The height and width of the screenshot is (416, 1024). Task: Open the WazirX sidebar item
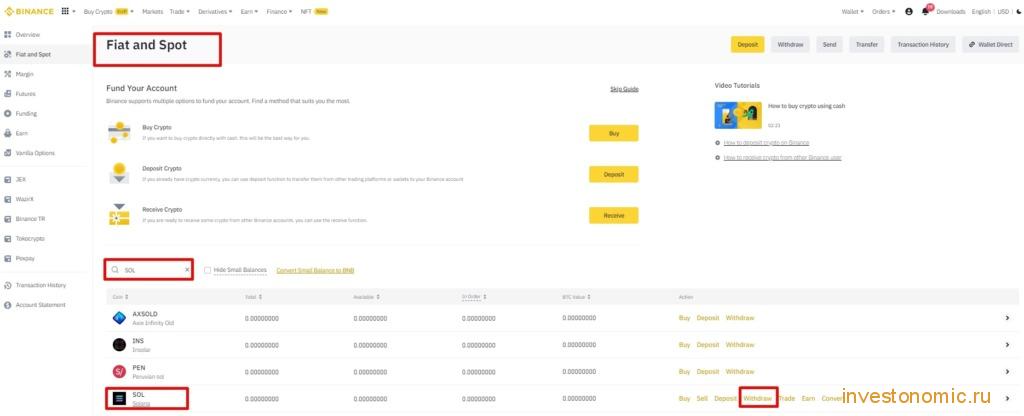(x=24, y=199)
